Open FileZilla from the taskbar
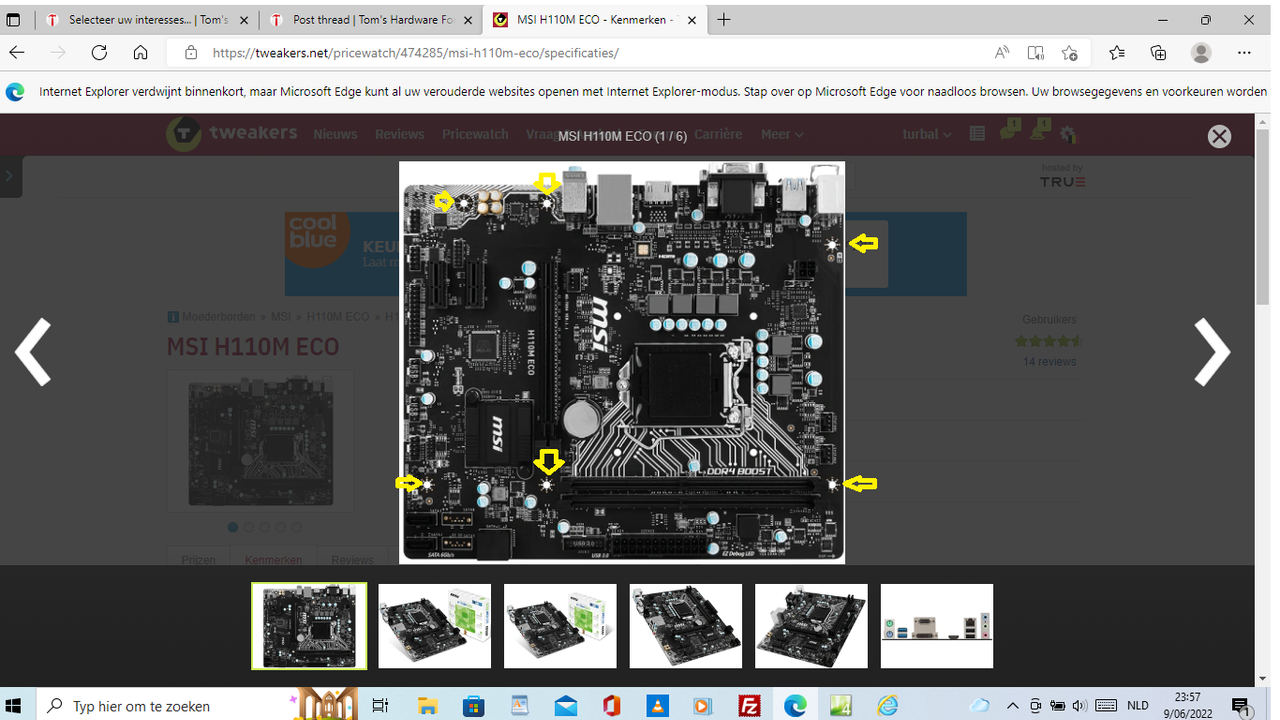The image size is (1280, 720). [x=750, y=706]
